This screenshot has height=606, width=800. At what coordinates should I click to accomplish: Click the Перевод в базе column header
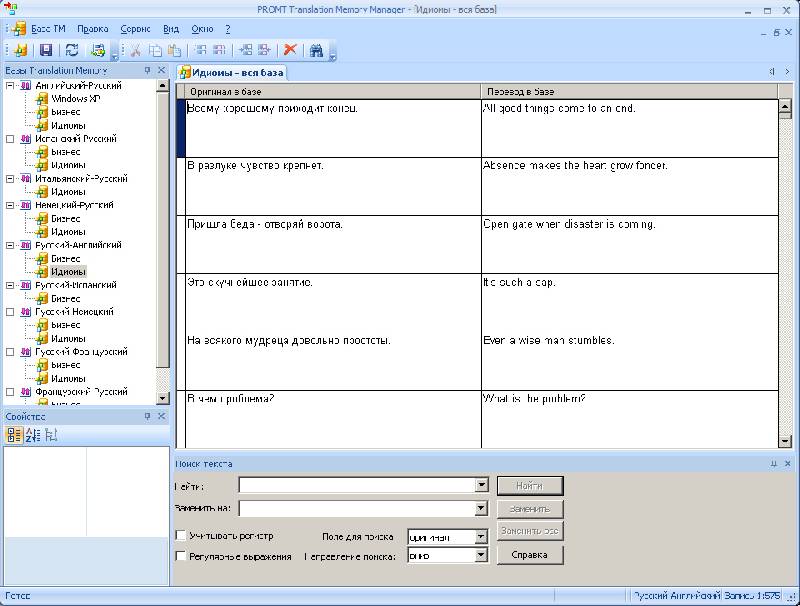click(630, 92)
